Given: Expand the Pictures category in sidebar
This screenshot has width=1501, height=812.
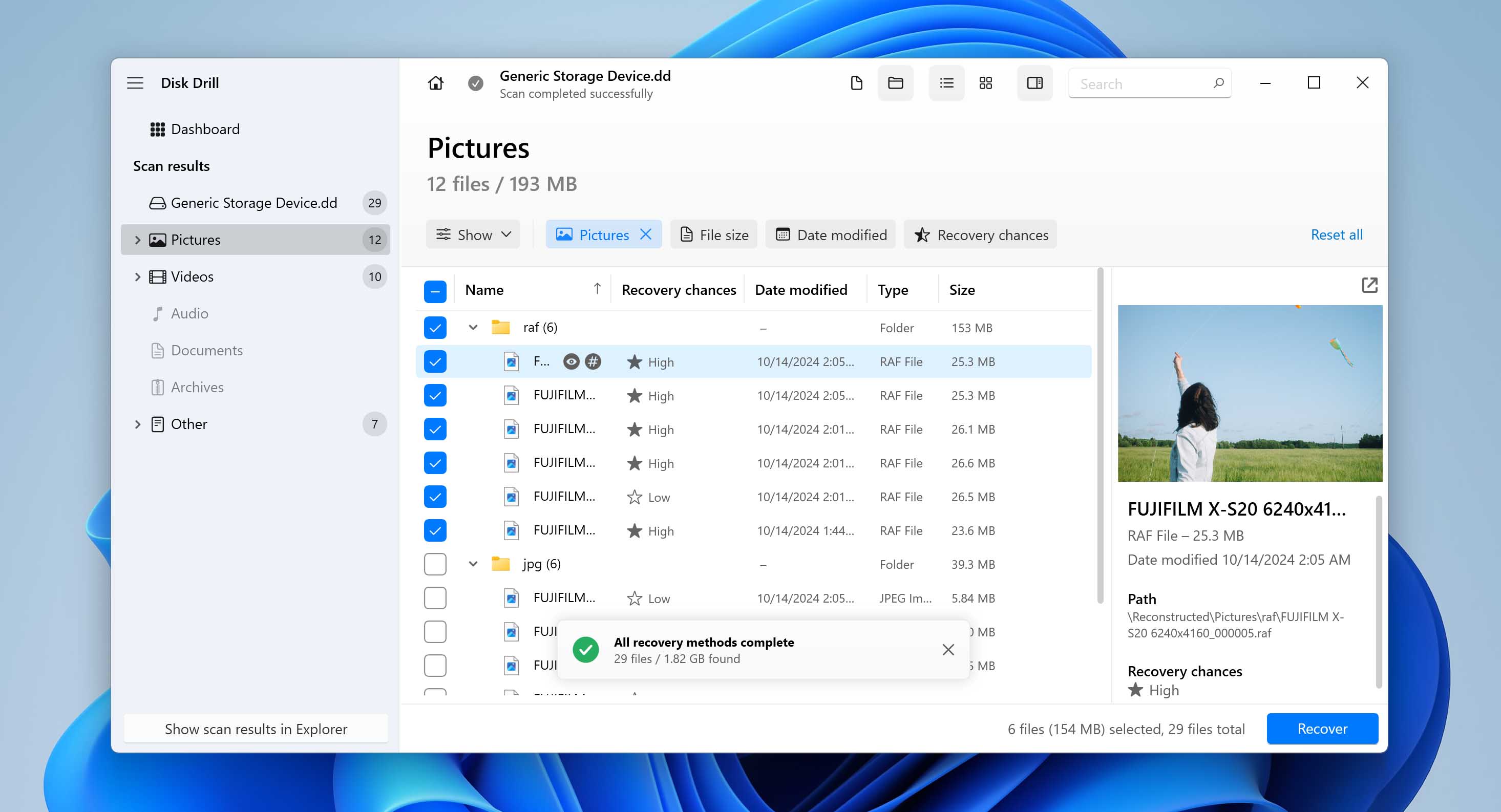Looking at the screenshot, I should click(x=138, y=240).
